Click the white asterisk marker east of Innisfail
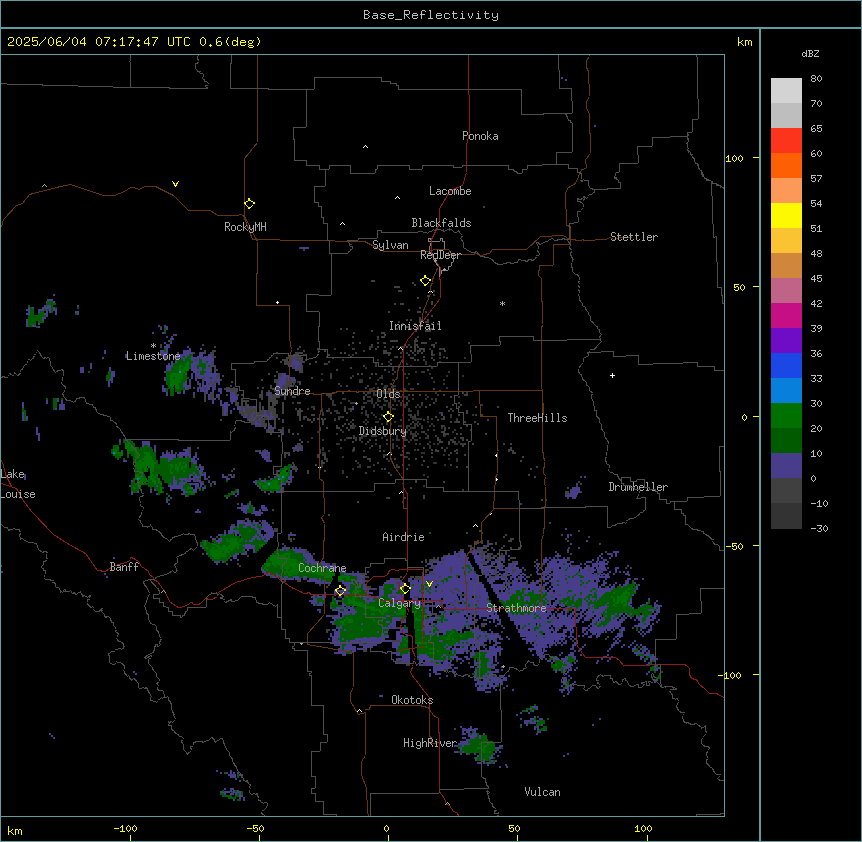Image resolution: width=862 pixels, height=842 pixels. click(x=502, y=303)
